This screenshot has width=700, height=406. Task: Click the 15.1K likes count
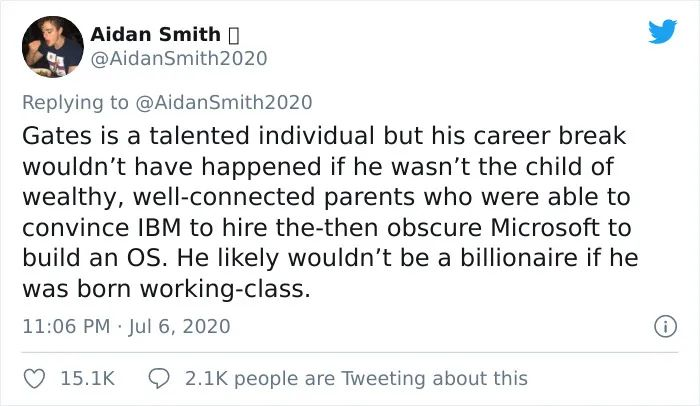pyautogui.click(x=88, y=378)
